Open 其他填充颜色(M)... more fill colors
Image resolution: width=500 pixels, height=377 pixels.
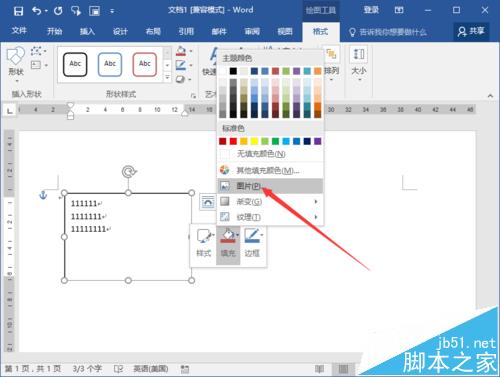coord(270,171)
